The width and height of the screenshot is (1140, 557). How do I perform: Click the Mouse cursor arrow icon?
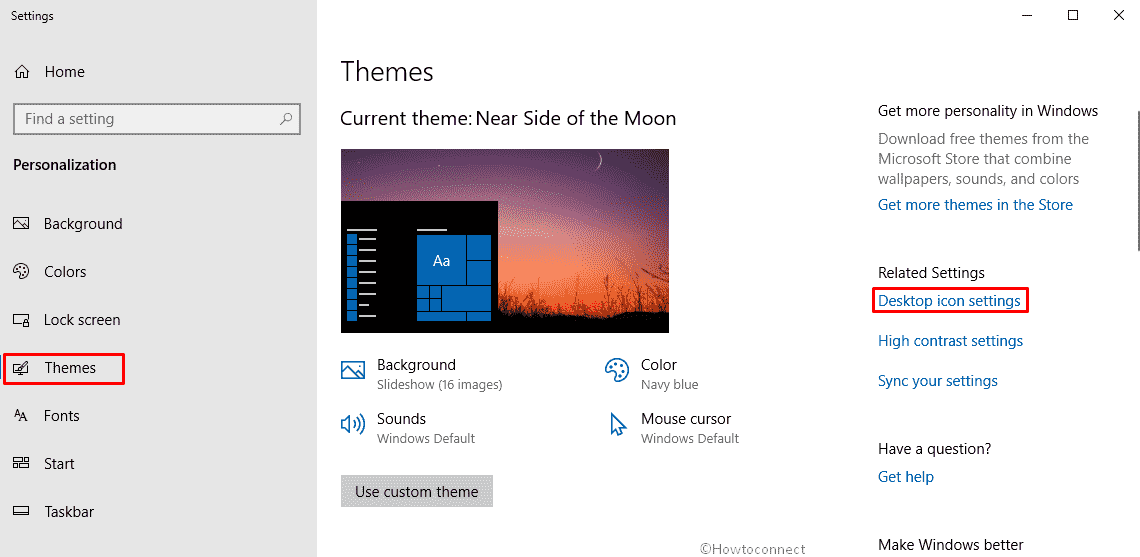point(617,425)
